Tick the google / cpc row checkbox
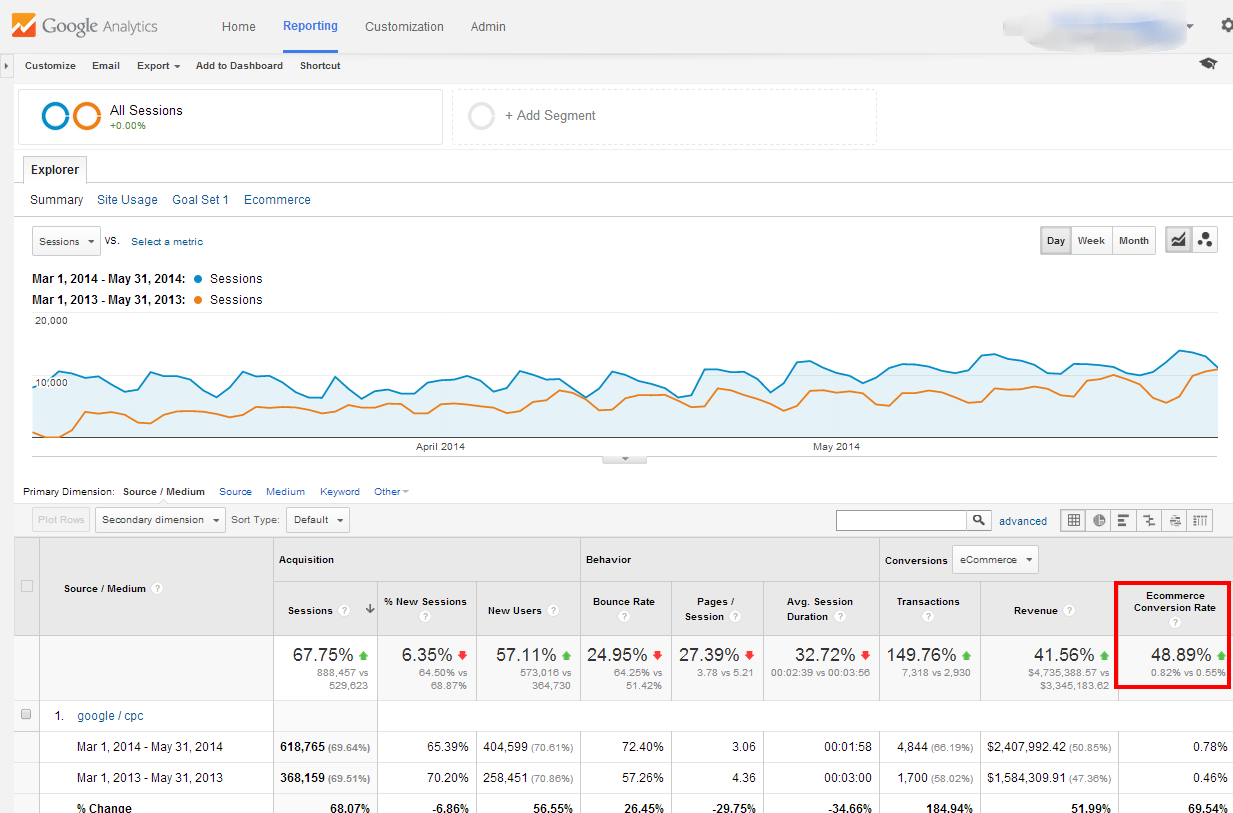The width and height of the screenshot is (1233, 813). (27, 715)
